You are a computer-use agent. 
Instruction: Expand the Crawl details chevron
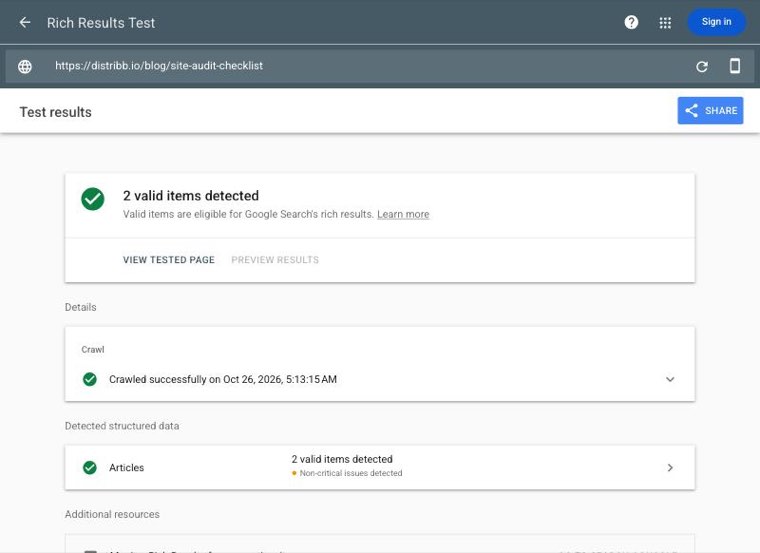coord(670,379)
